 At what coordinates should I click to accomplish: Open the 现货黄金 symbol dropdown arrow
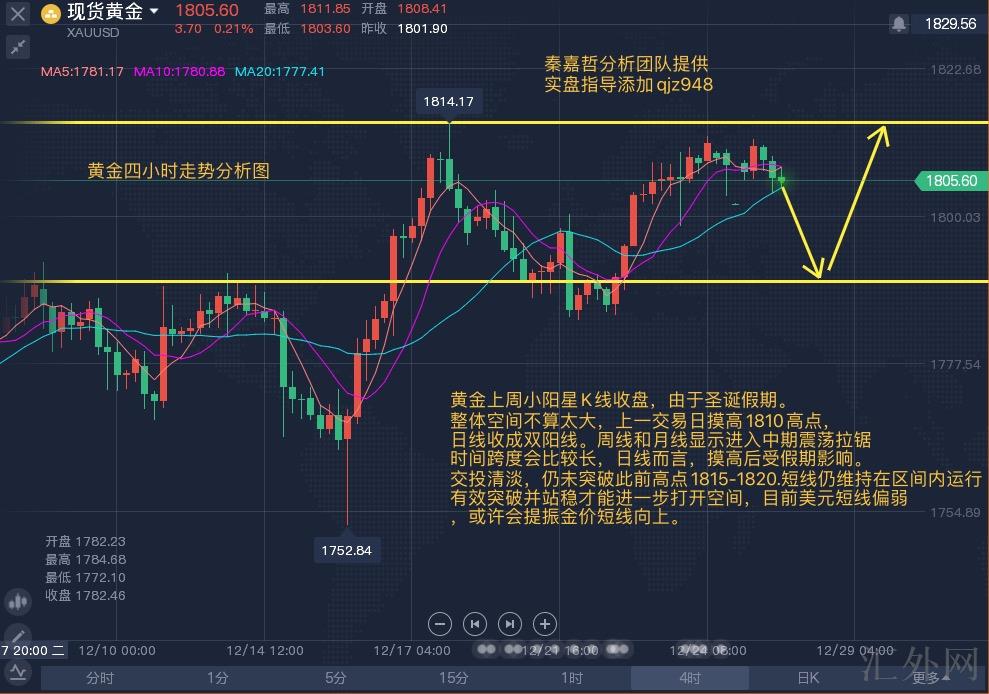coord(154,11)
